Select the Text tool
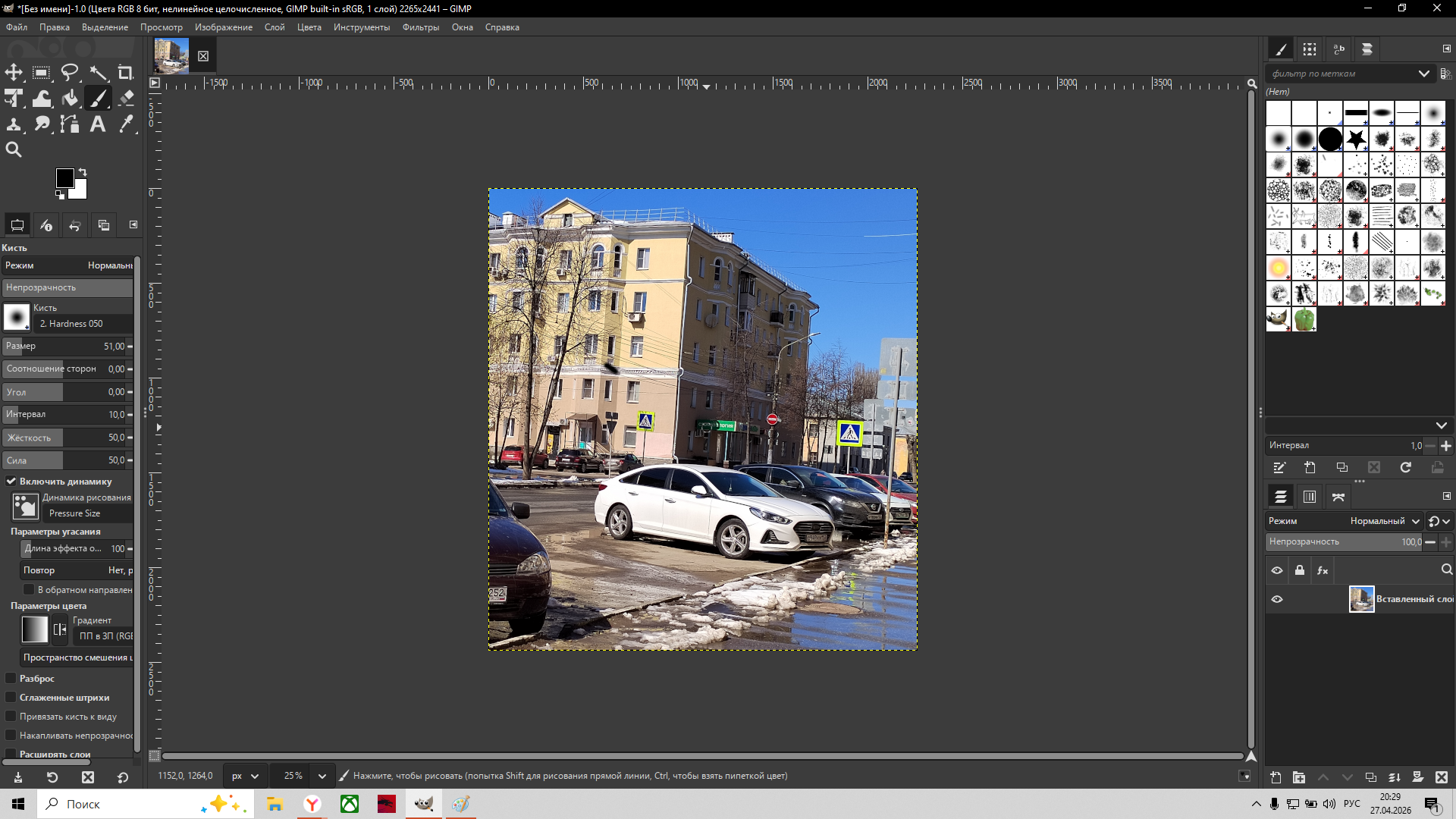 coord(98,124)
